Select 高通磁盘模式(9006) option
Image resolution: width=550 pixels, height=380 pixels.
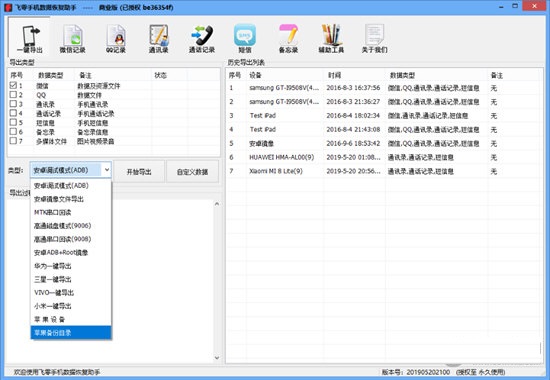click(x=71, y=226)
